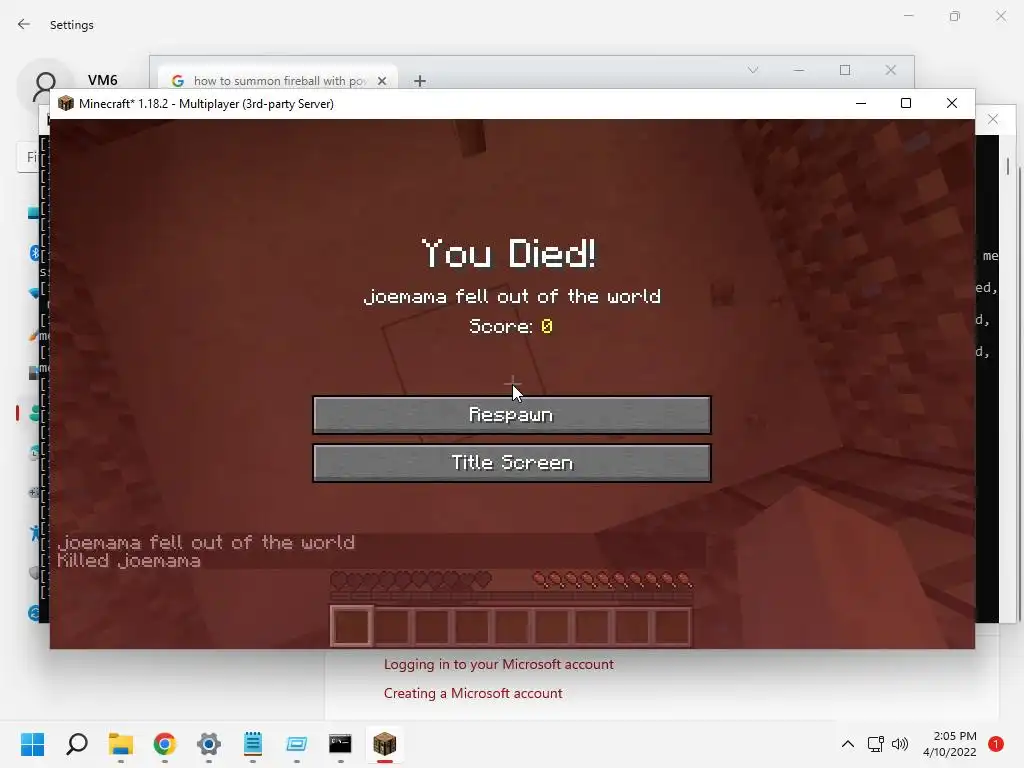The image size is (1024, 768).
Task: Maximize the Minecraft window
Action: tap(906, 103)
